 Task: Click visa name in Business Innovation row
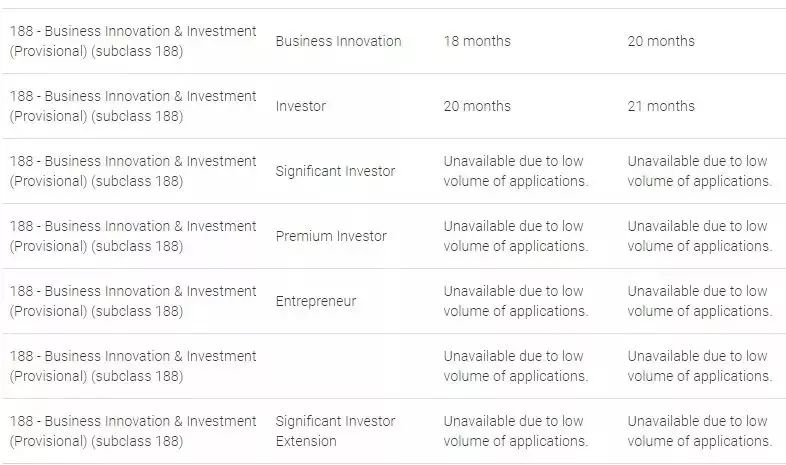[133, 41]
